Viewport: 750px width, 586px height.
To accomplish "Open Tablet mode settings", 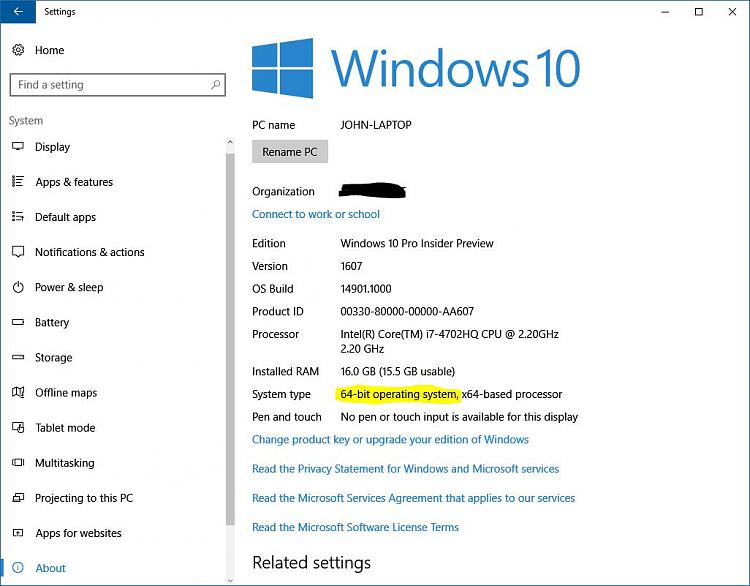I will 65,428.
